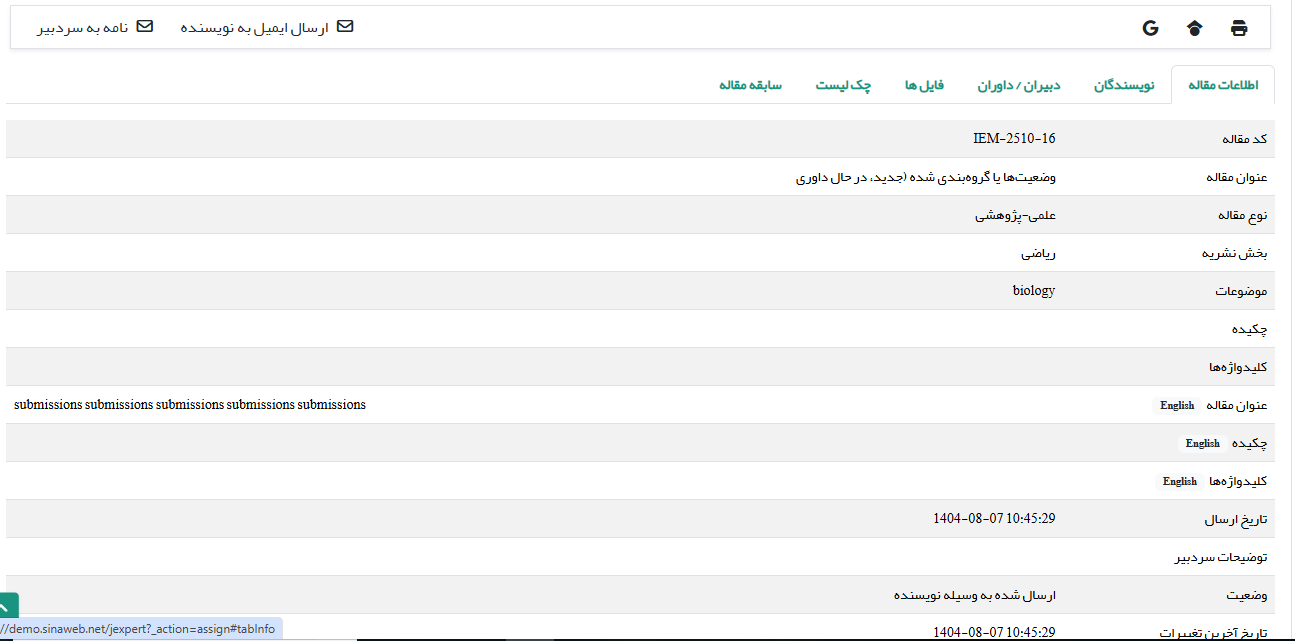Click envelope icon beside نامه به سردبیر
Image resolution: width=1295 pixels, height=641 pixels.
click(145, 27)
